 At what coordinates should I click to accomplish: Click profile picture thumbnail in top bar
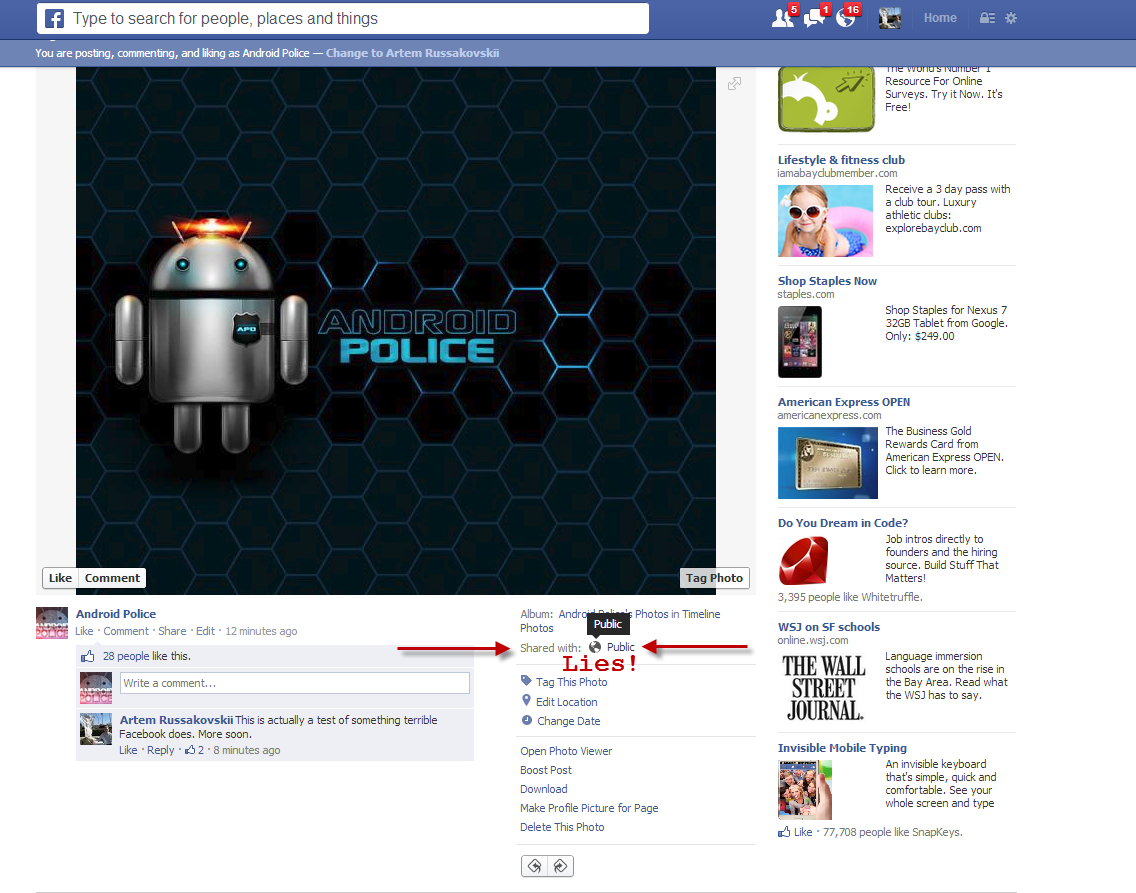point(890,18)
